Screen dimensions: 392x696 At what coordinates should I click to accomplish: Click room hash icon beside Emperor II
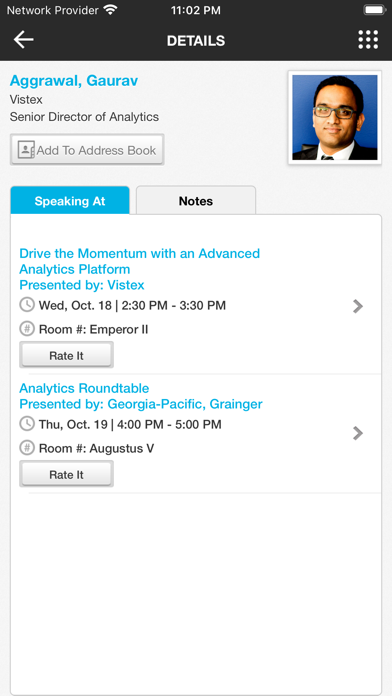[x=27, y=329]
